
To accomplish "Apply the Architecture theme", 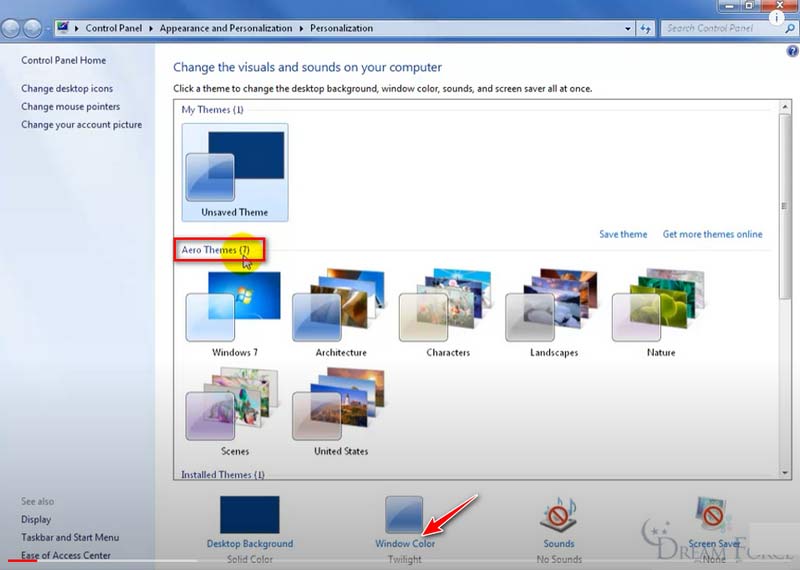I will point(341,313).
